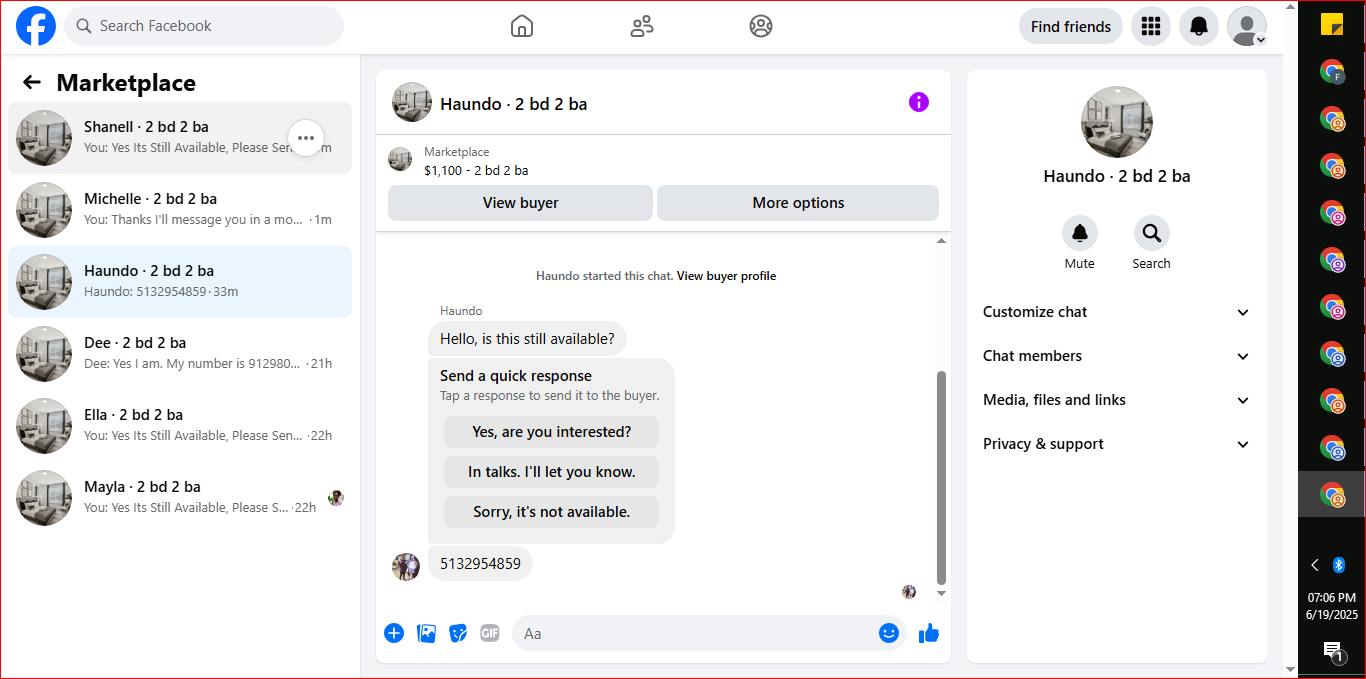Go back with the Marketplace arrow
Screen dimensions: 1366x679
pos(32,83)
